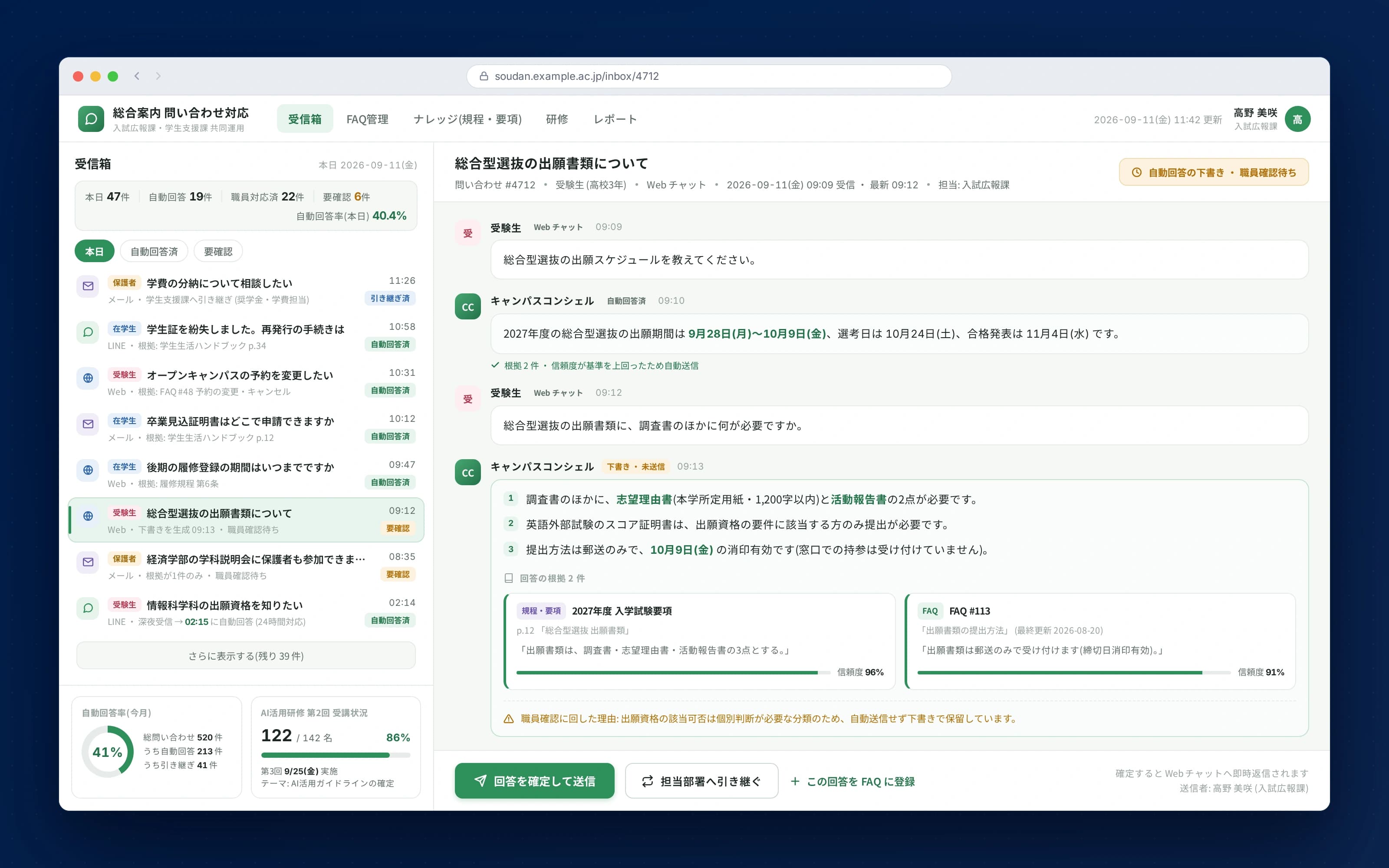Image resolution: width=1389 pixels, height=868 pixels.
Task: Click the warning triangle beside 職員確認に回した理由
Action: (509, 719)
